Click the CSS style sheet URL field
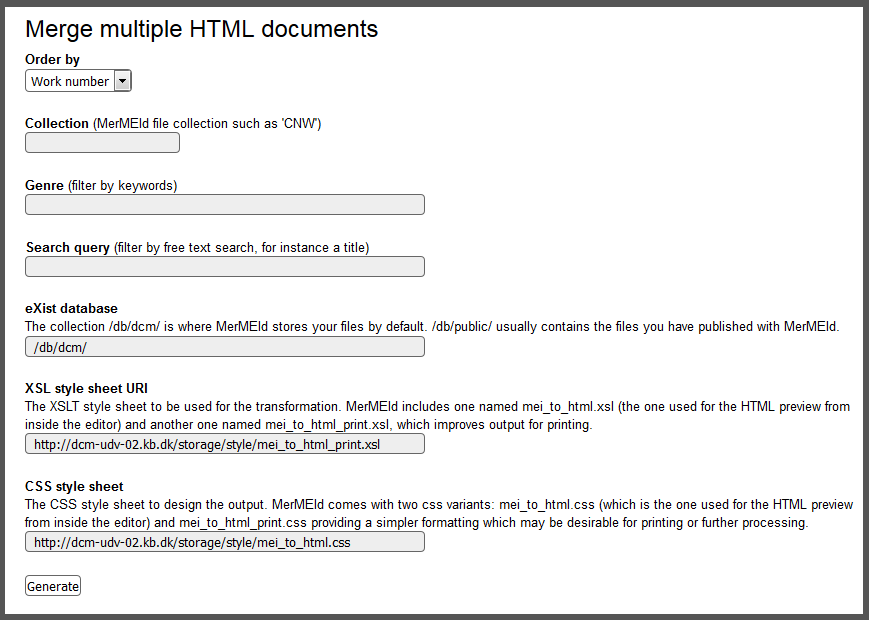This screenshot has width=869, height=620. pyautogui.click(x=224, y=542)
